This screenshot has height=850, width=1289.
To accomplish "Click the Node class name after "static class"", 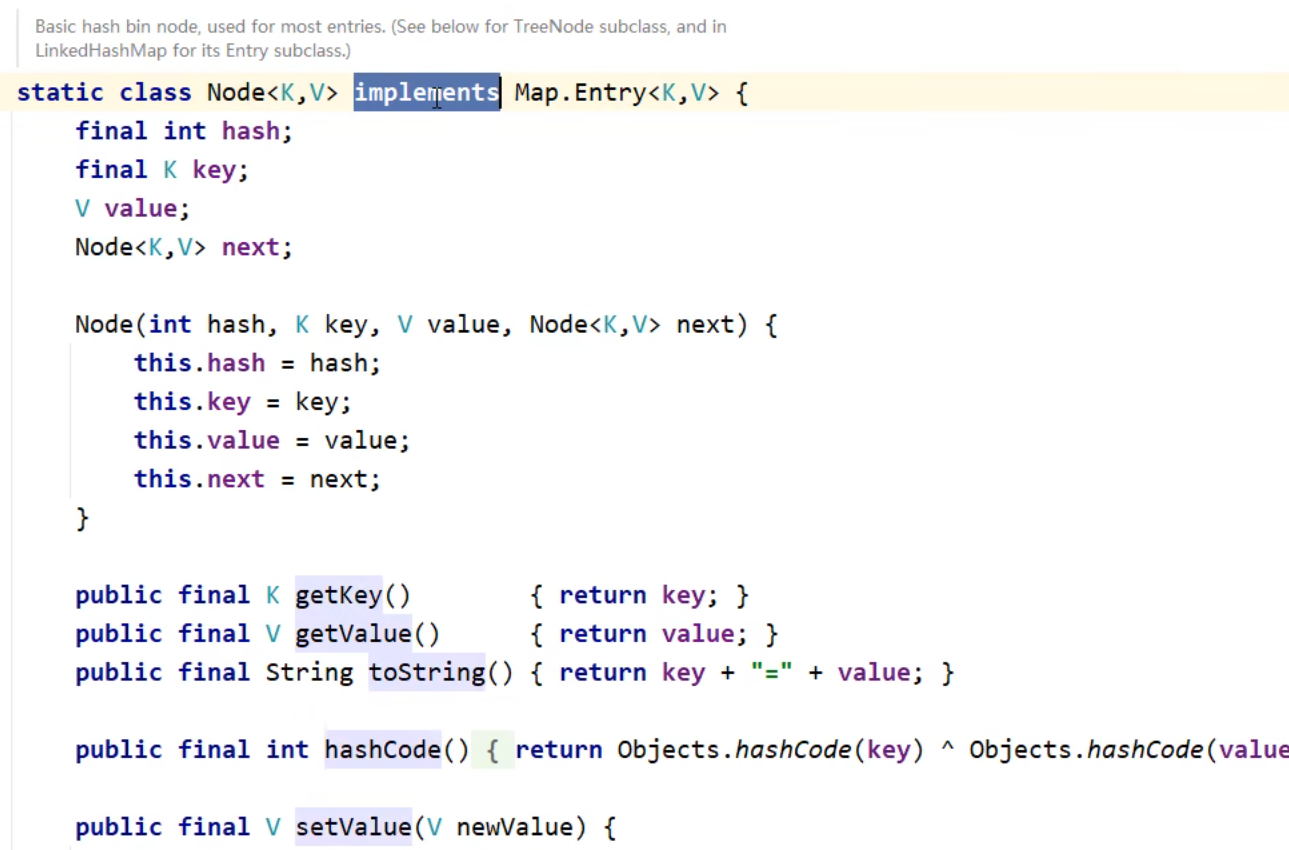I will tap(236, 93).
